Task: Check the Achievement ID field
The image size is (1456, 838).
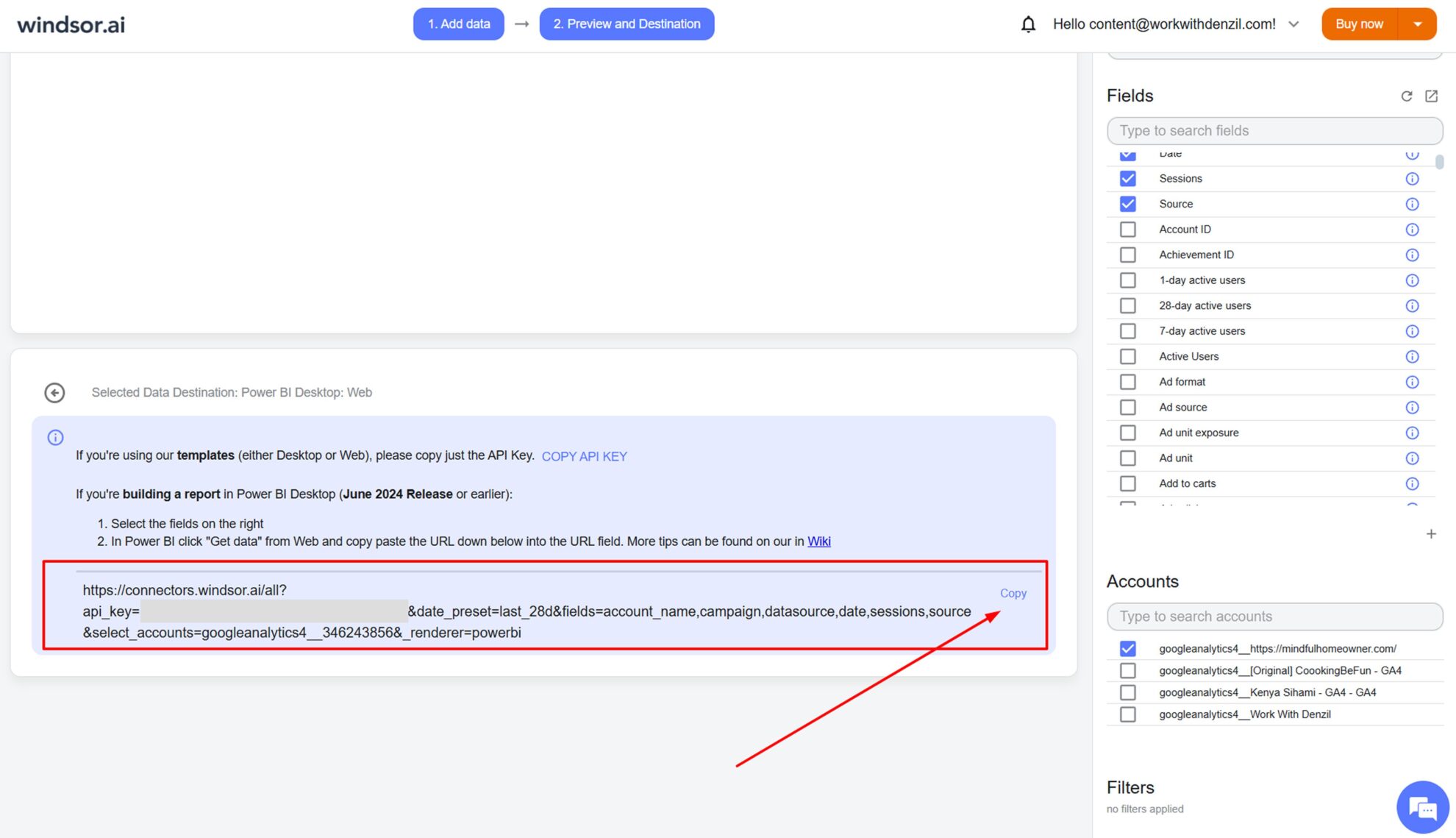Action: click(x=1127, y=255)
